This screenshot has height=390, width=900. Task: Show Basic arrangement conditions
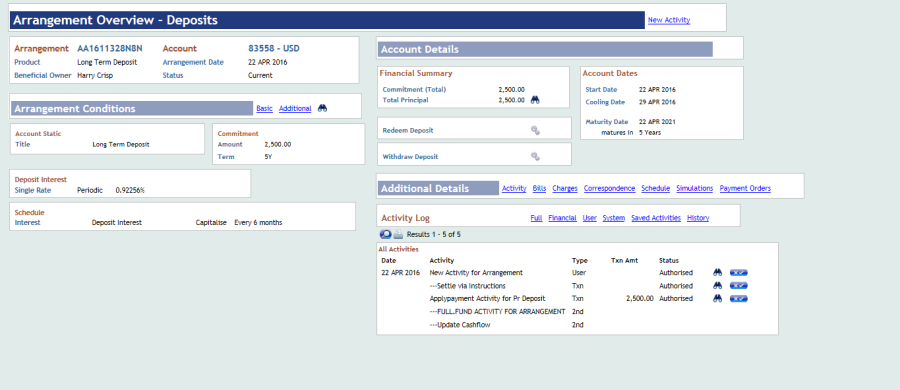(264, 108)
